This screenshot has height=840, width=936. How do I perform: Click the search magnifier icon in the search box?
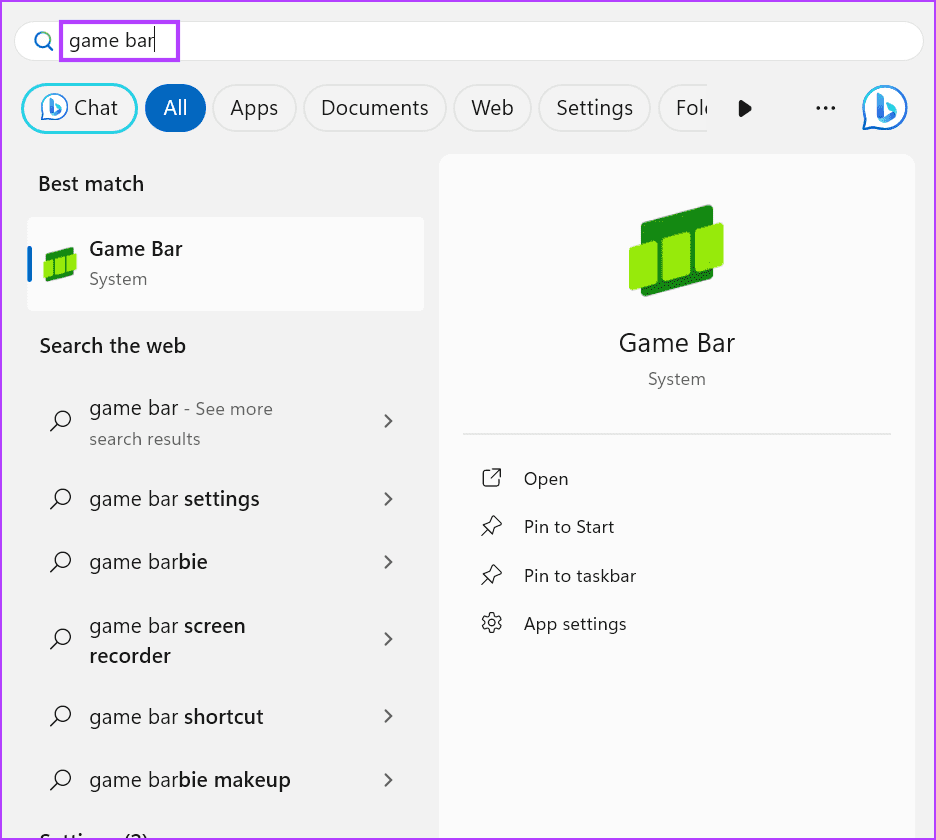[43, 41]
